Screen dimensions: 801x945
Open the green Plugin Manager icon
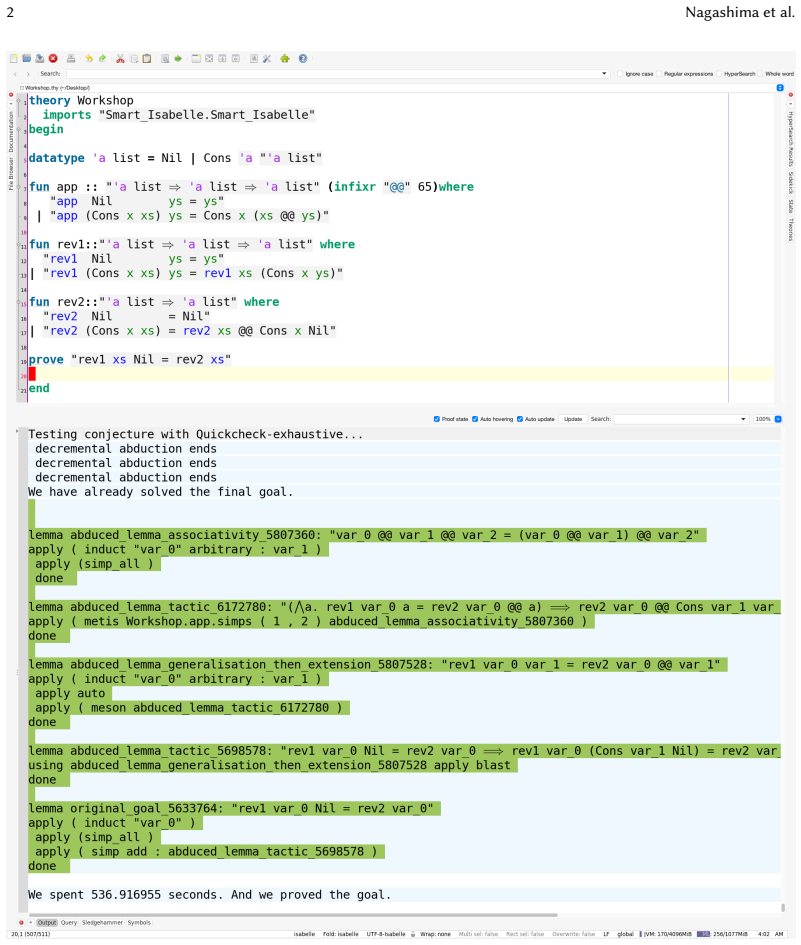click(285, 58)
